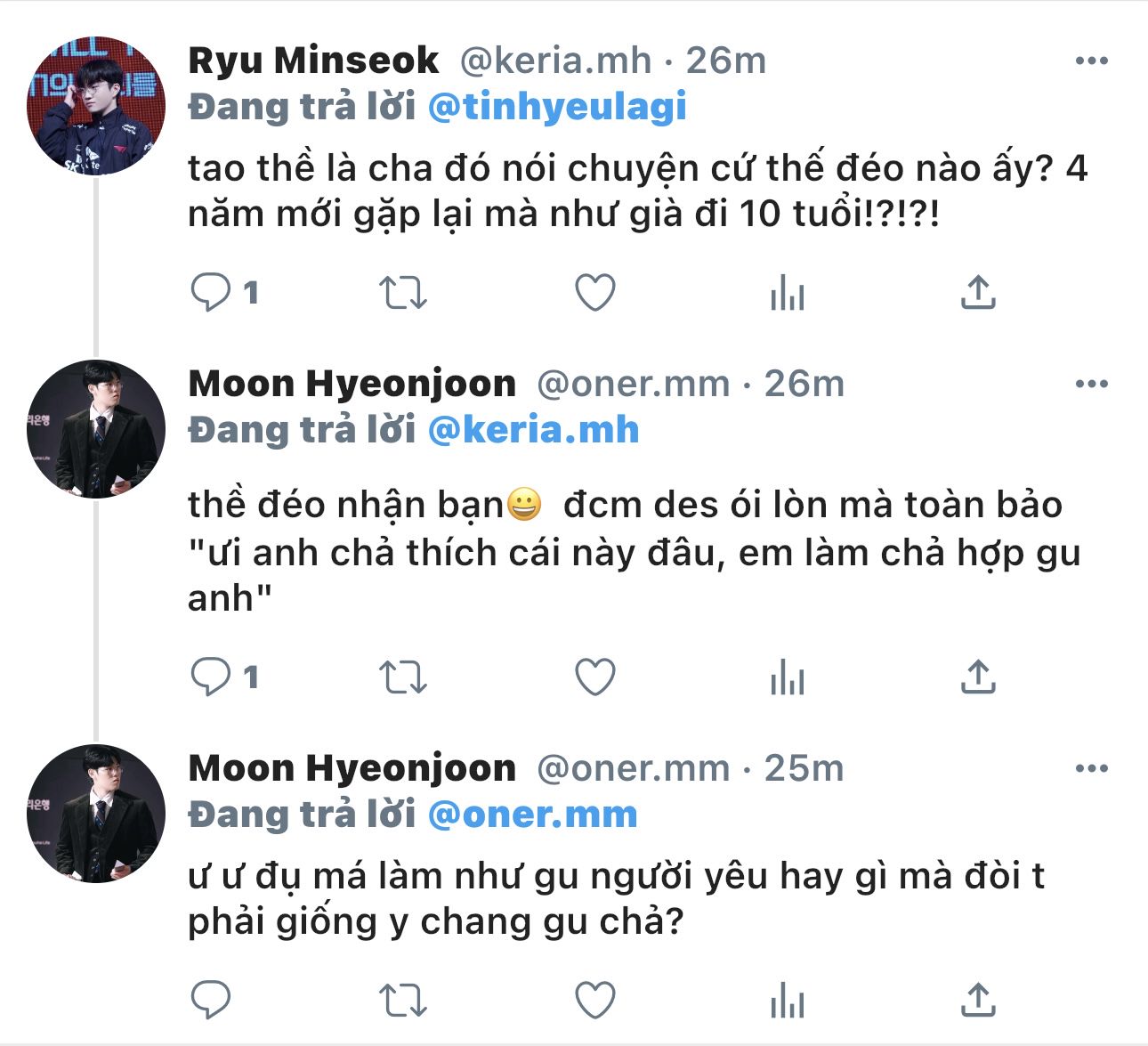Like the 25m Moon Hyeonjoon tweet
Image resolution: width=1148 pixels, height=1046 pixels.
595,1000
